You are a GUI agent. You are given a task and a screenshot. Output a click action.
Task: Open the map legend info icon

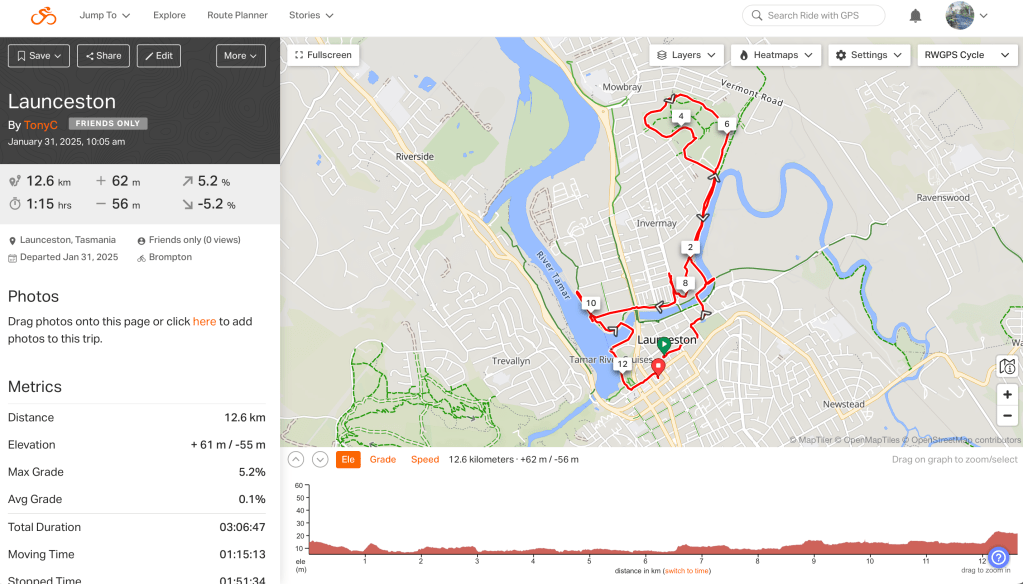[1007, 367]
